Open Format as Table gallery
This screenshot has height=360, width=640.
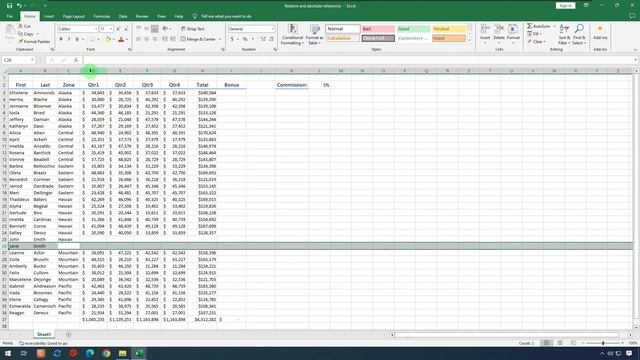[x=315, y=34]
